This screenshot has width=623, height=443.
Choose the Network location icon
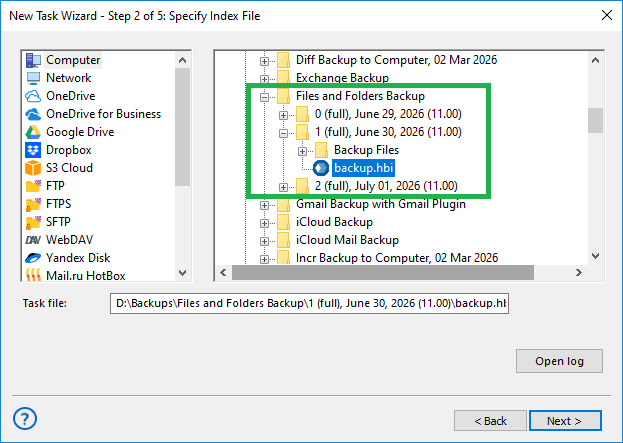[x=33, y=78]
